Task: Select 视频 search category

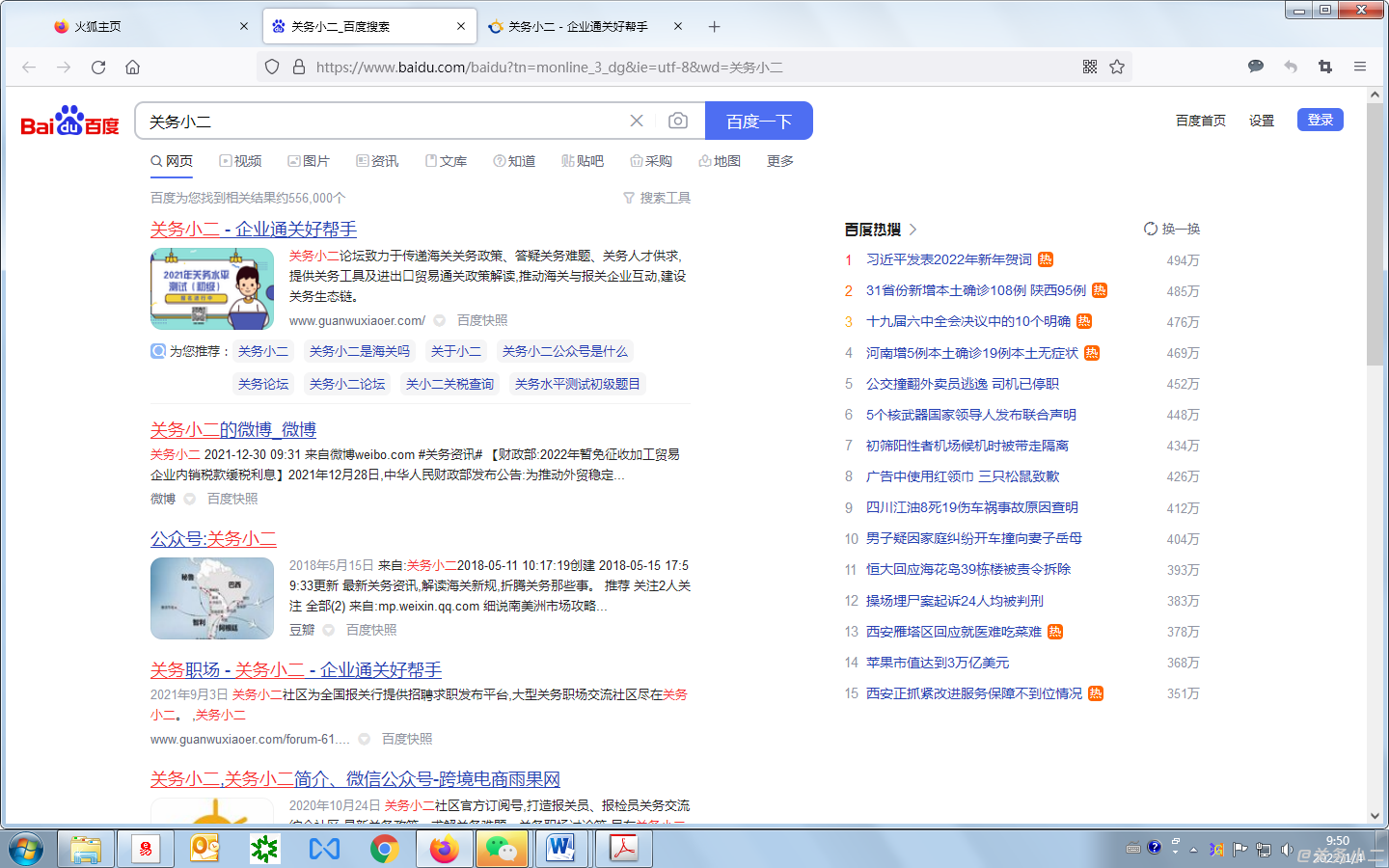Action: [240, 161]
